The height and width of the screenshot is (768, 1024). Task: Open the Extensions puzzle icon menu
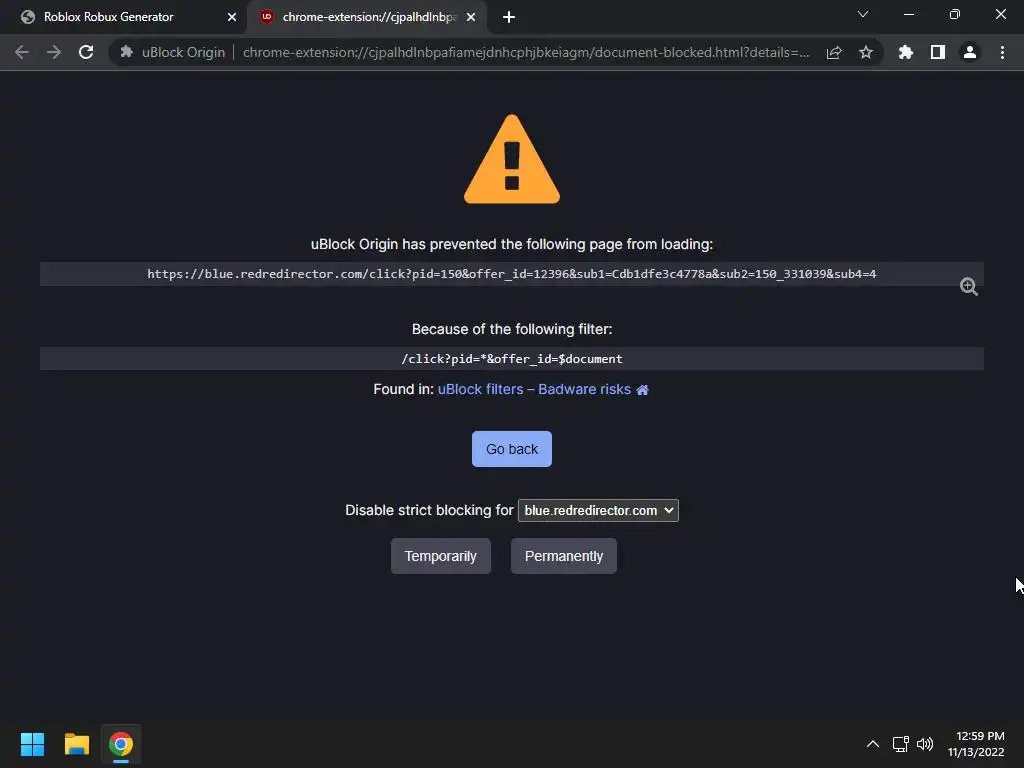click(x=905, y=52)
